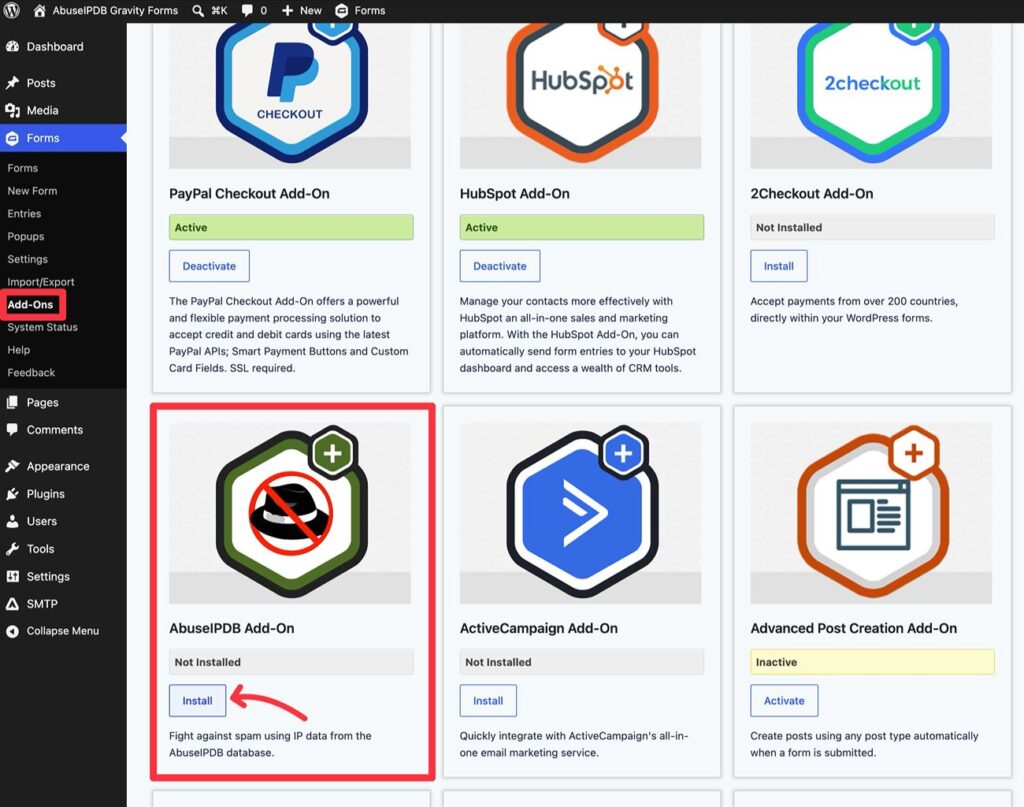Click the 'Fight against spam' AbuseIPDB description
This screenshot has height=807, width=1024.
point(270,744)
